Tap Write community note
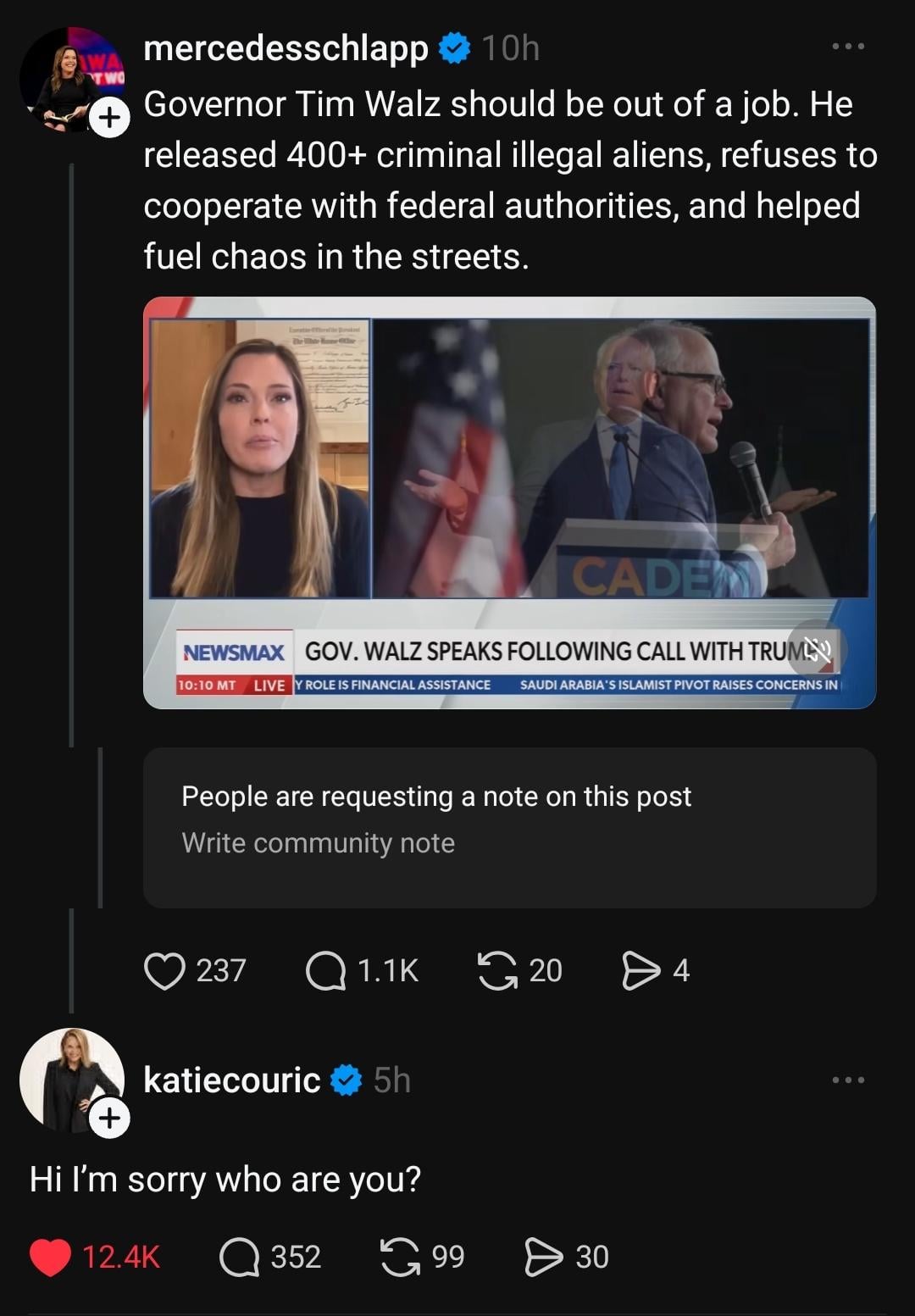The height and width of the screenshot is (1316, 915). (x=318, y=843)
